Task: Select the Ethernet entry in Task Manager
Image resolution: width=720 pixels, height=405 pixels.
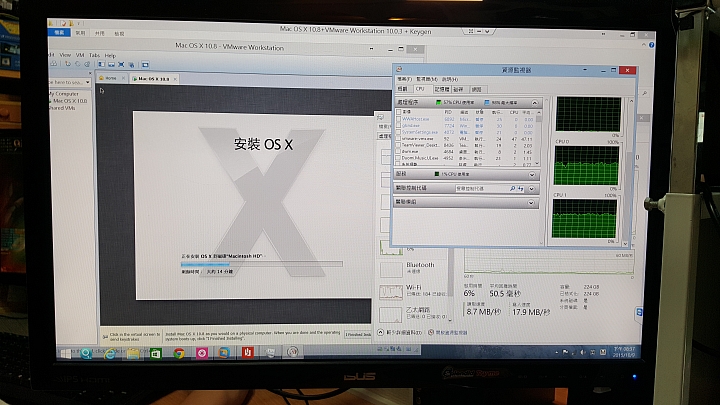Action: click(x=412, y=313)
